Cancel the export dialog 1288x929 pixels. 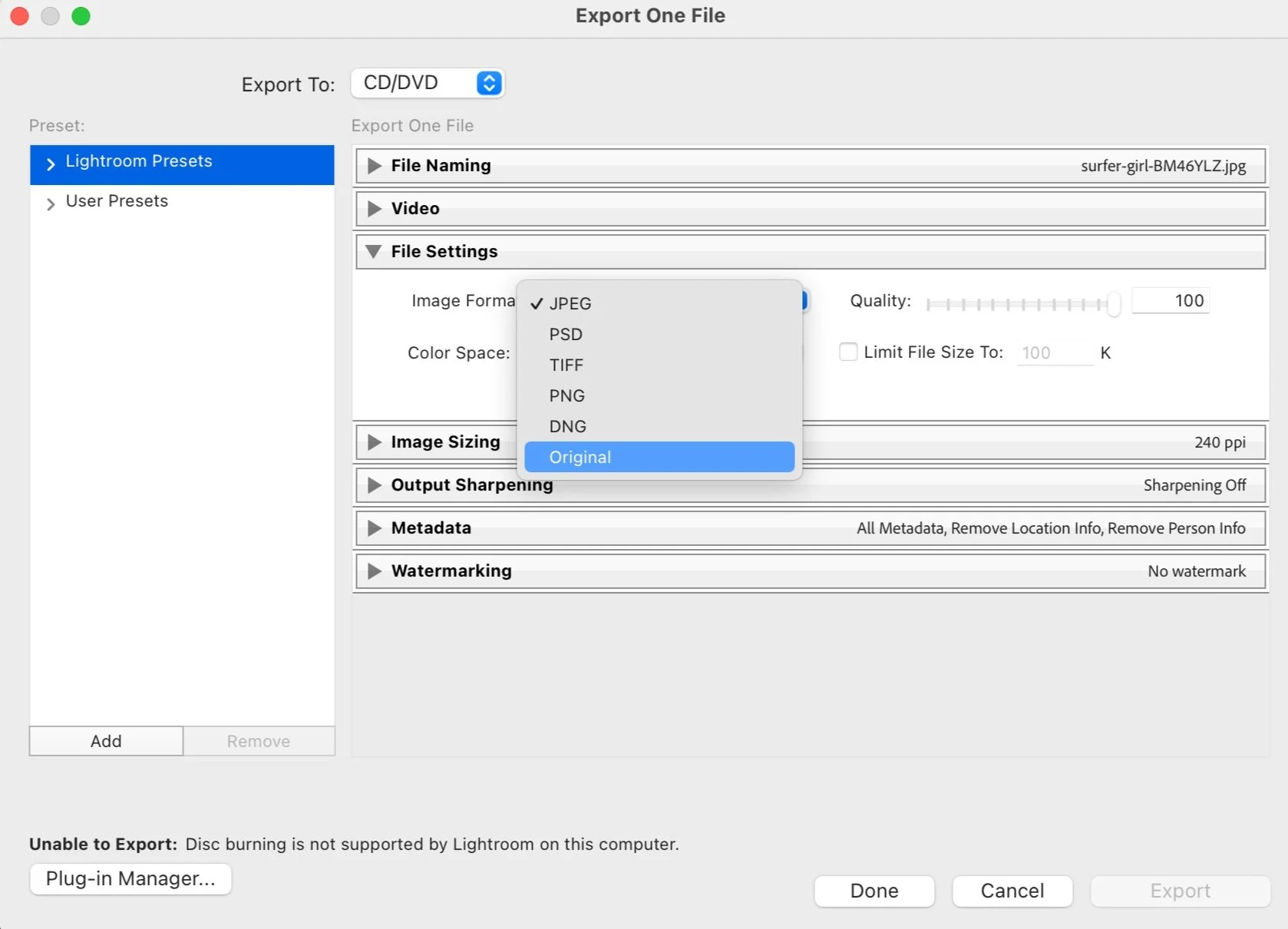tap(1012, 891)
